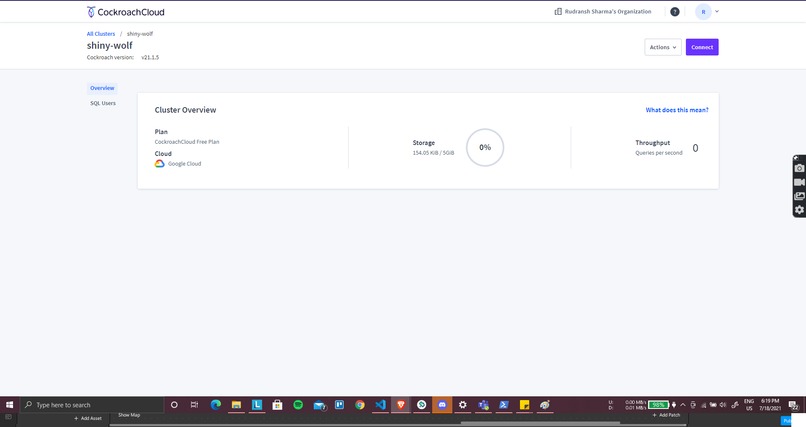This screenshot has height=427, width=806.
Task: Click the CockroachCloud Free Plan text
Action: 187,142
